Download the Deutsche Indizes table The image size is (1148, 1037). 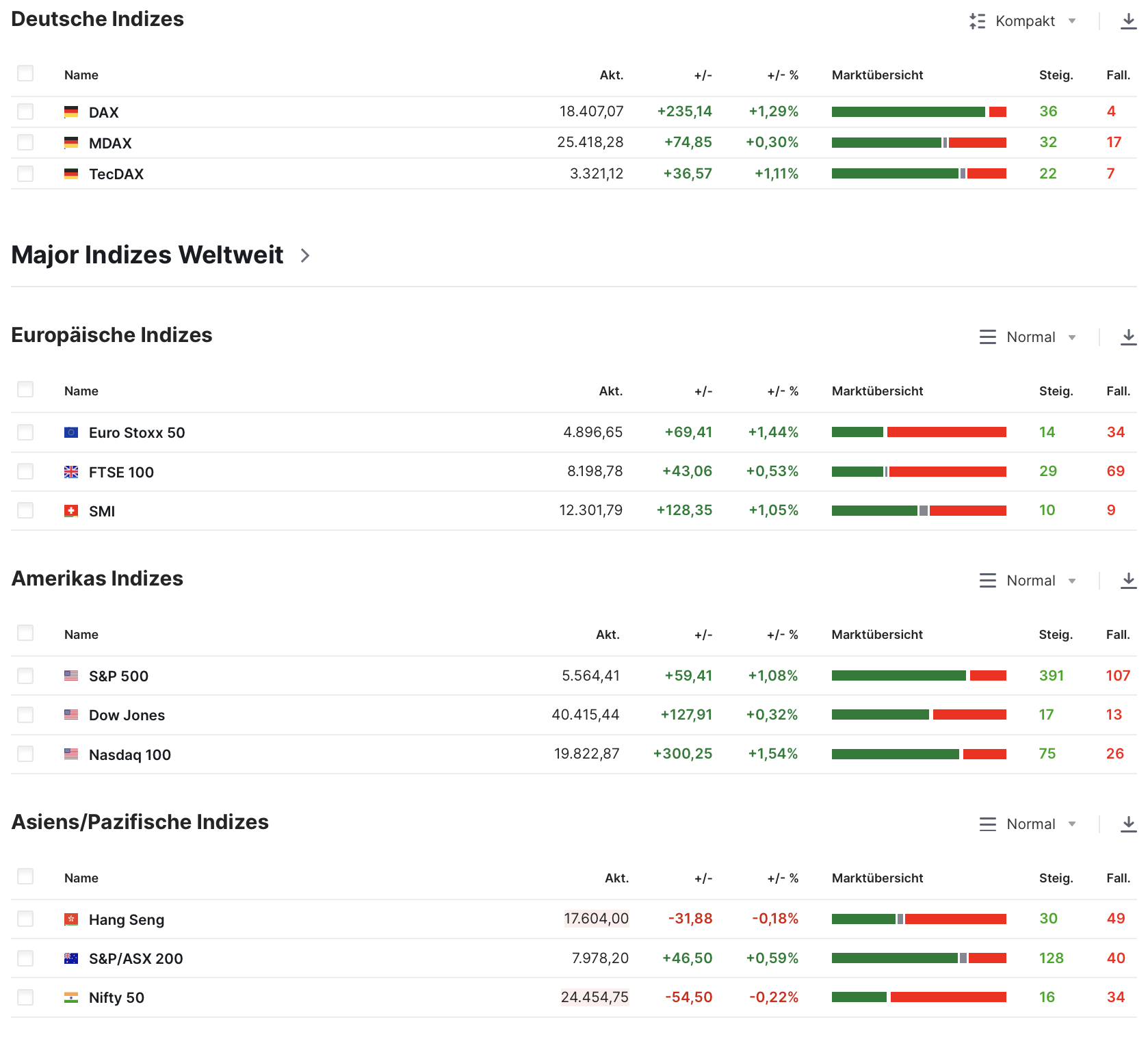coord(1128,21)
